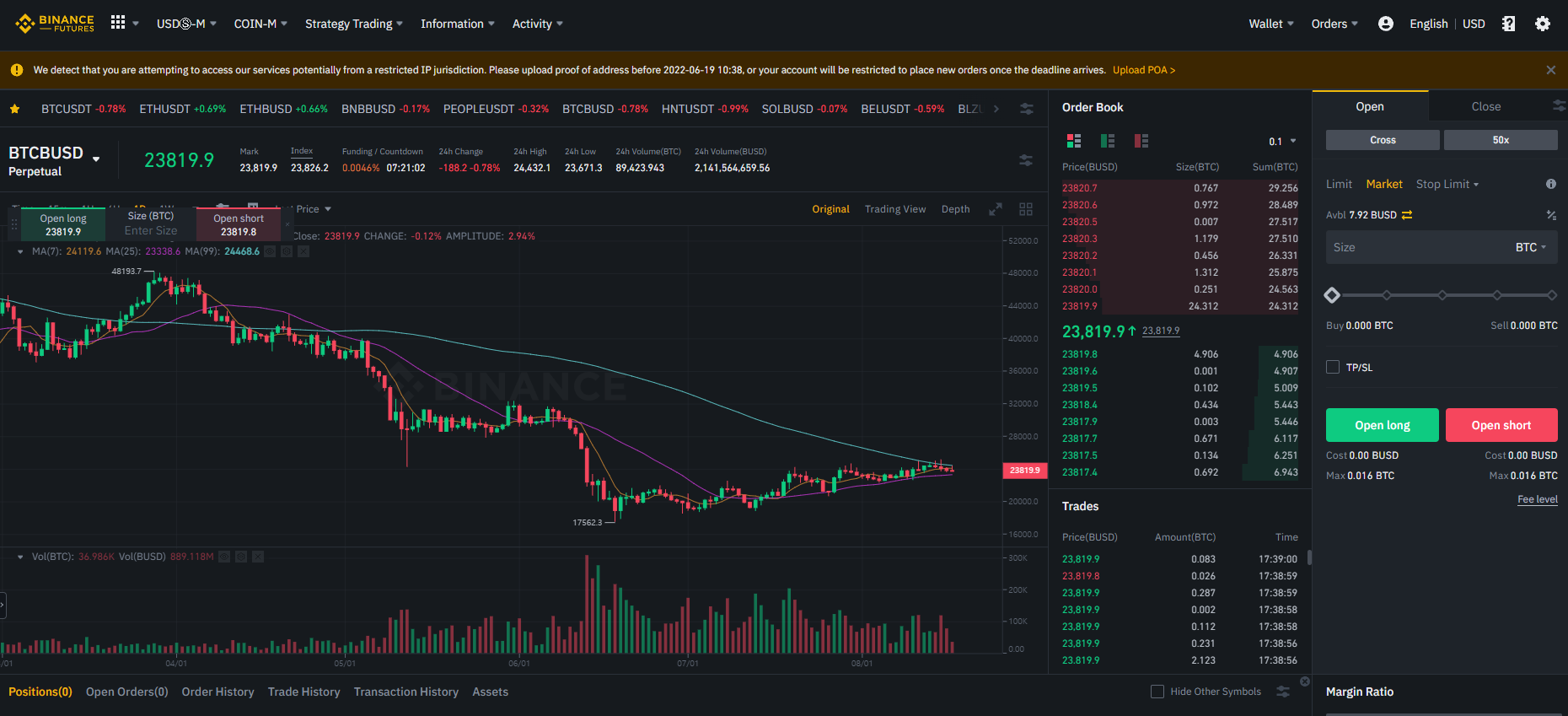This screenshot has width=1568, height=716.
Task: Click the Binance Futures logo
Action: [x=55, y=24]
